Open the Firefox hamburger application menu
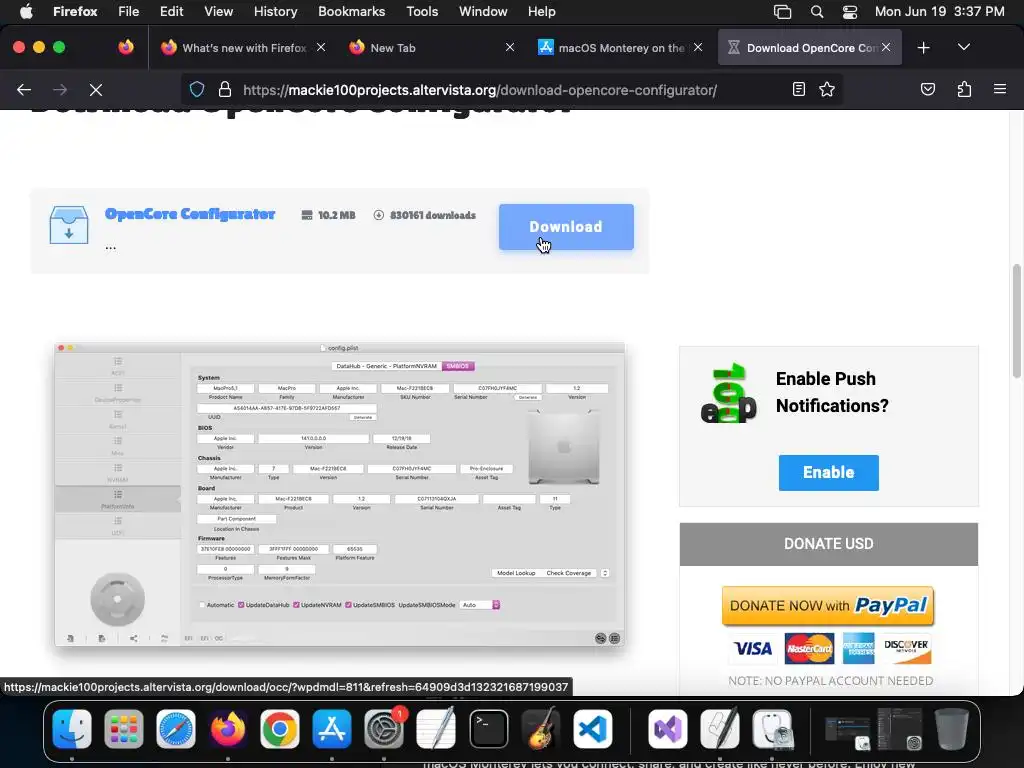1024x768 pixels. pyautogui.click(x=1000, y=89)
